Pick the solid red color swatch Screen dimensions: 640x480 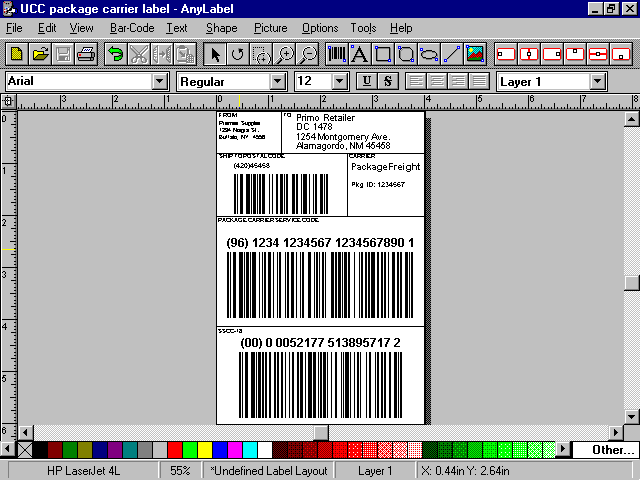pyautogui.click(x=175, y=450)
